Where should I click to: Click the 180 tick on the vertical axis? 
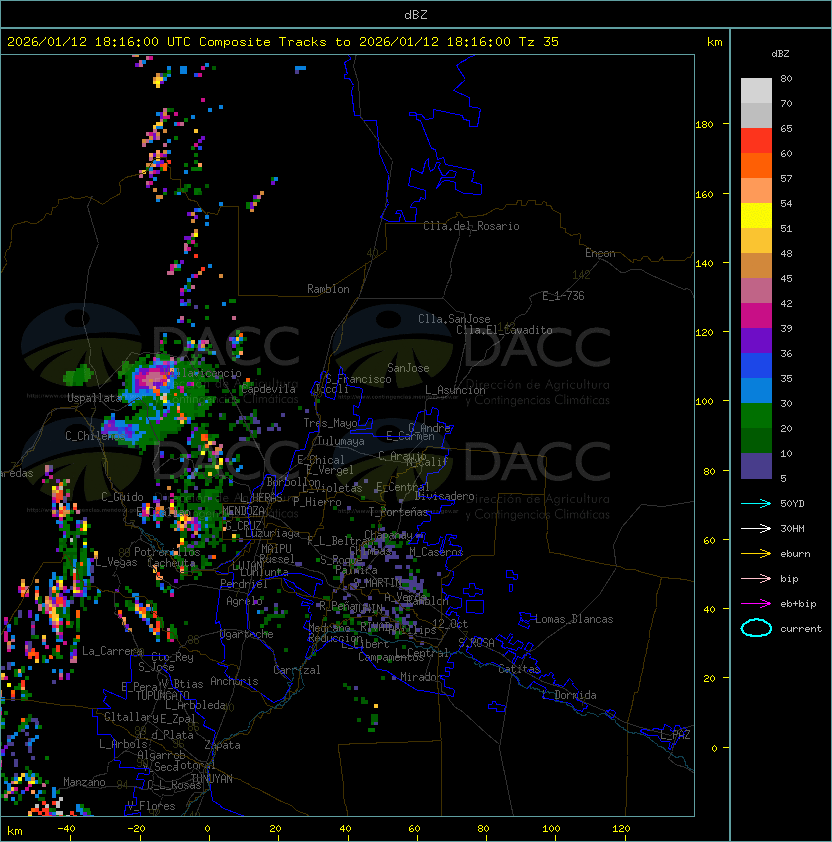[x=704, y=125]
